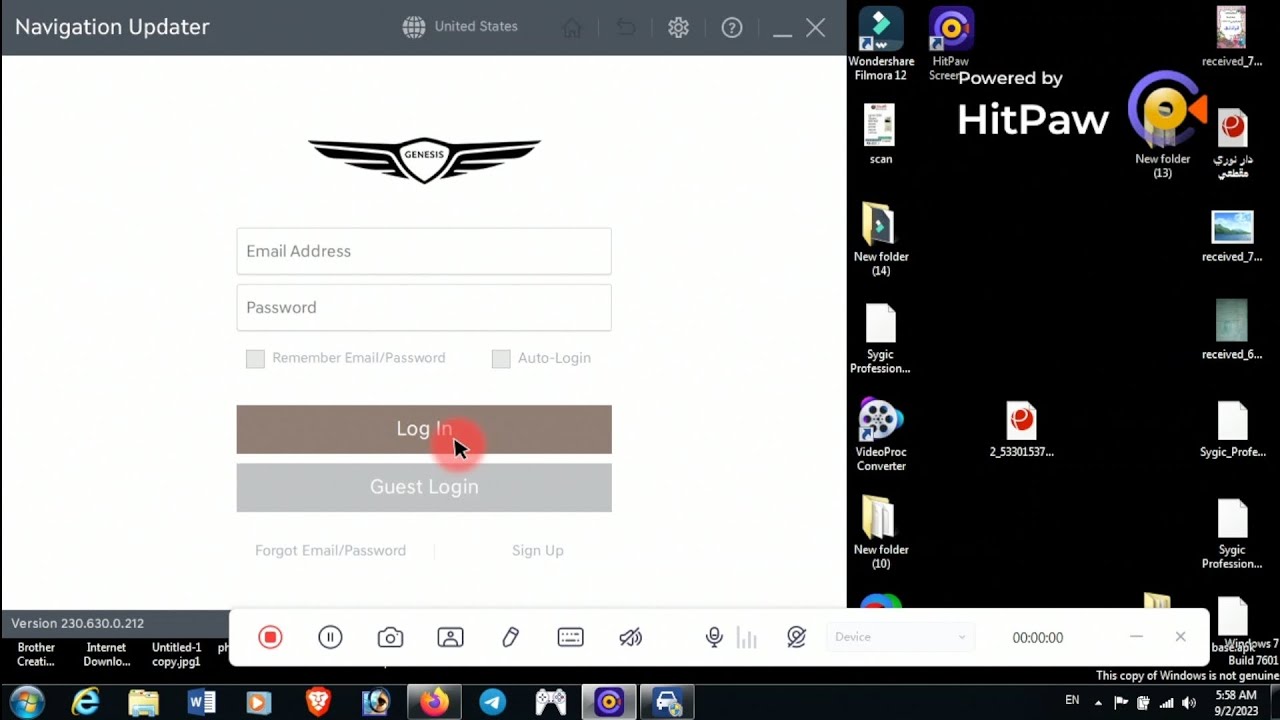The image size is (1280, 720).
Task: Open settings gear in Navigation Updater
Action: coord(679,28)
